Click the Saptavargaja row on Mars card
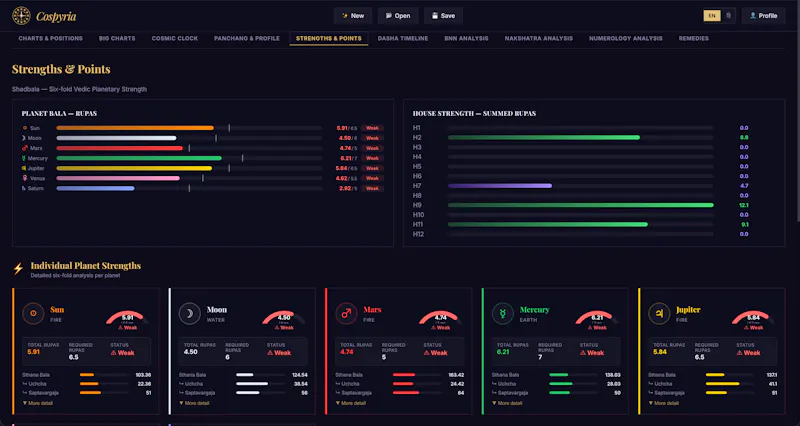The image size is (800, 426). [x=399, y=393]
